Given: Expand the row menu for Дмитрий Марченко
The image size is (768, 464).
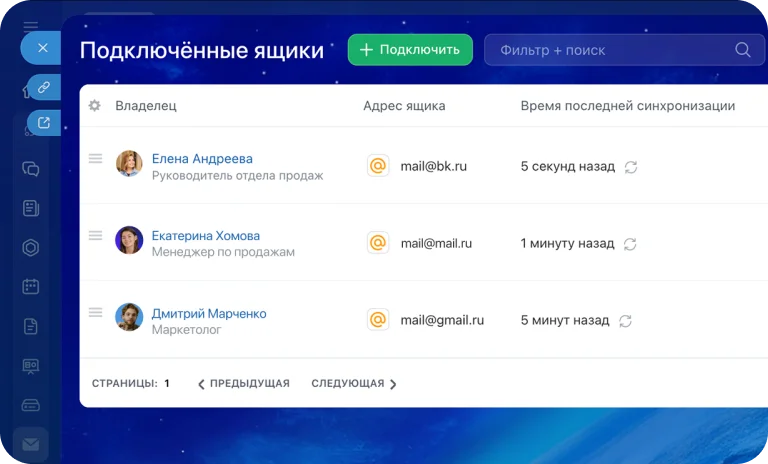Looking at the screenshot, I should 96,312.
